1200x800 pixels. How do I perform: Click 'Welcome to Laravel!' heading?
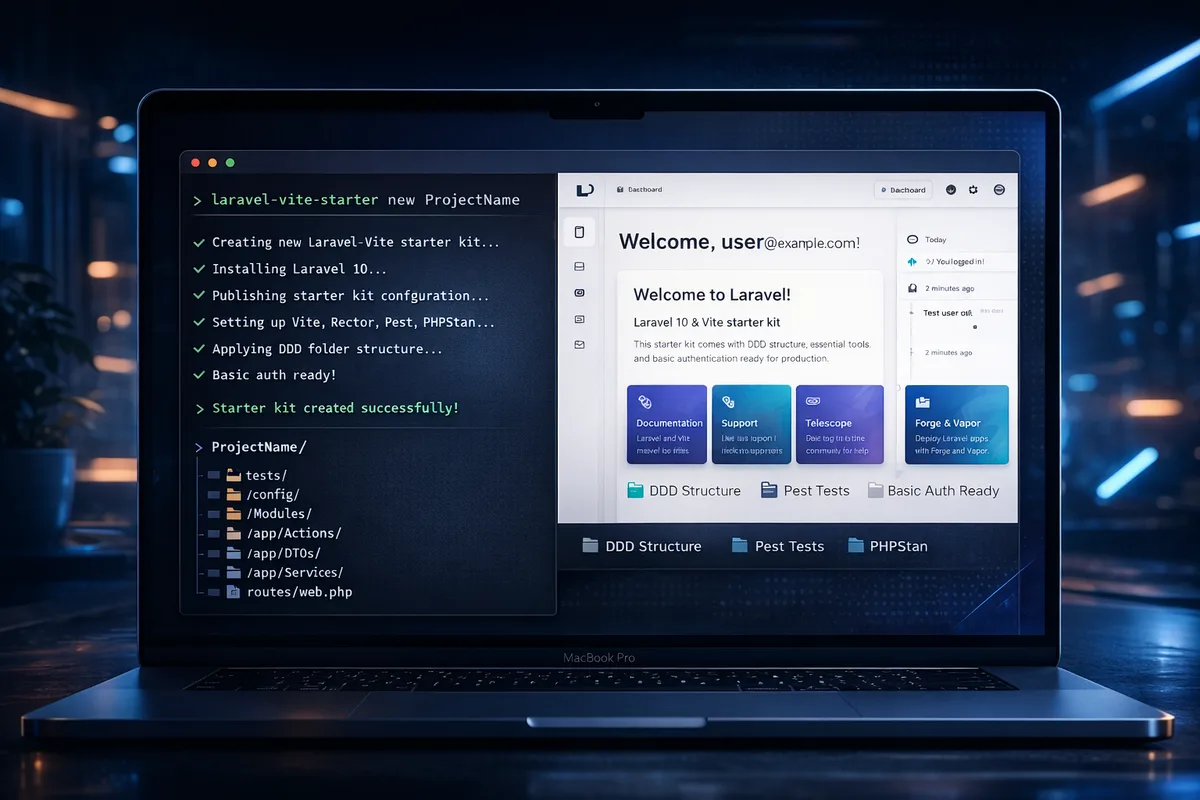pyautogui.click(x=712, y=295)
